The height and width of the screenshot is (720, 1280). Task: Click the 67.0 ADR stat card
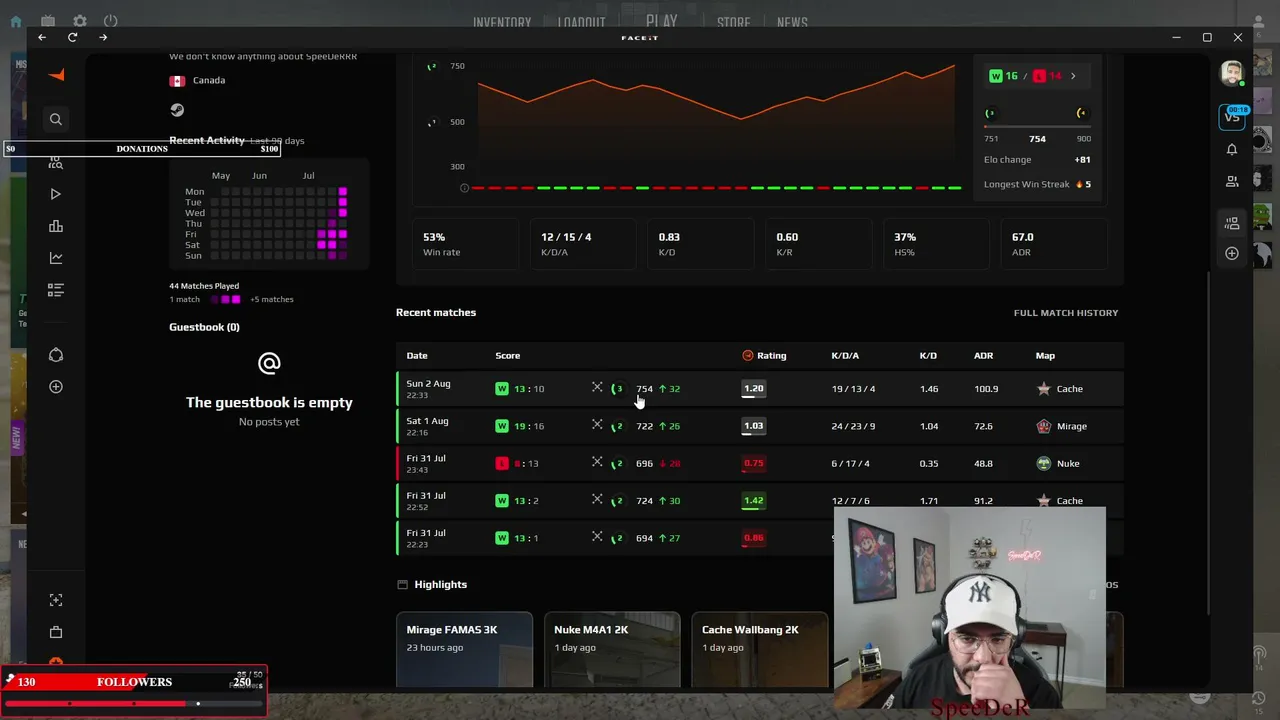pyautogui.click(x=1054, y=244)
